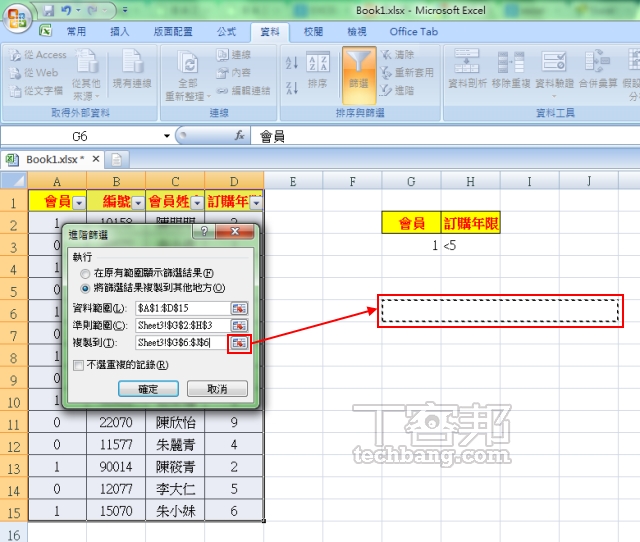Select 在原有範圍顯示篩選結果 radio option
Image resolution: width=640 pixels, height=542 pixels.
pyautogui.click(x=84, y=273)
